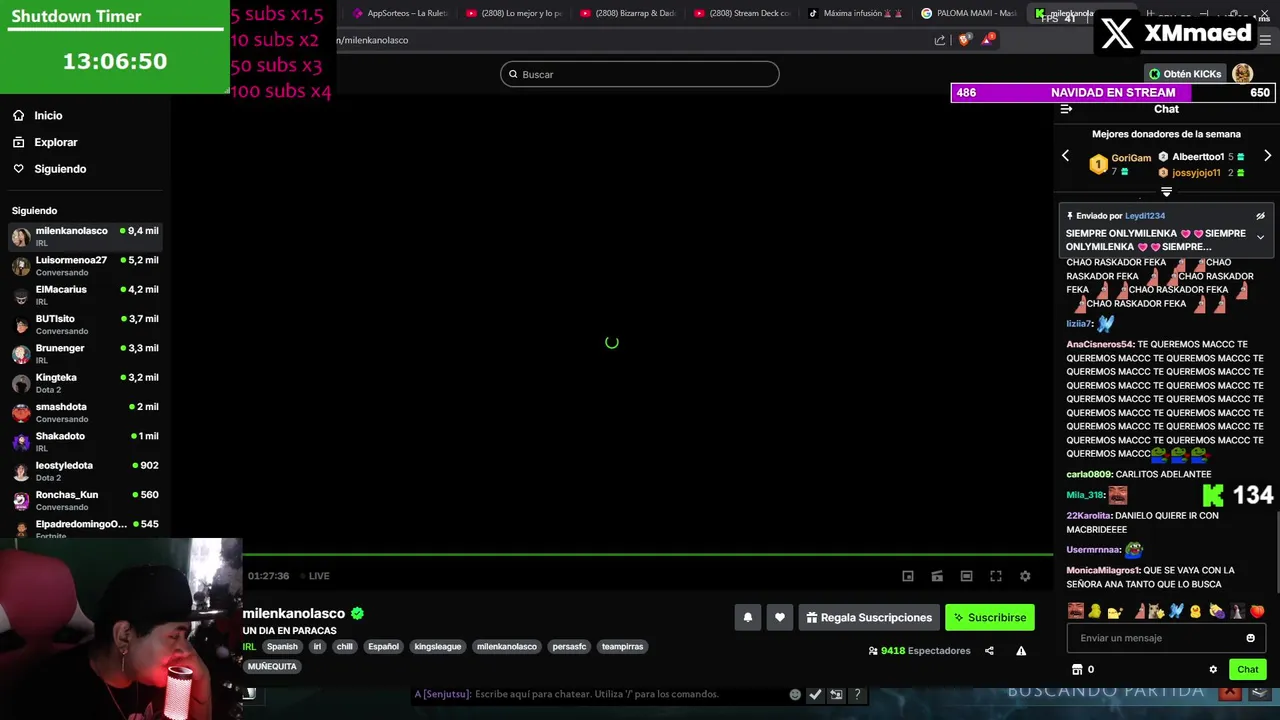Click the browser share page icon
This screenshot has height=720, width=1280.
click(940, 40)
